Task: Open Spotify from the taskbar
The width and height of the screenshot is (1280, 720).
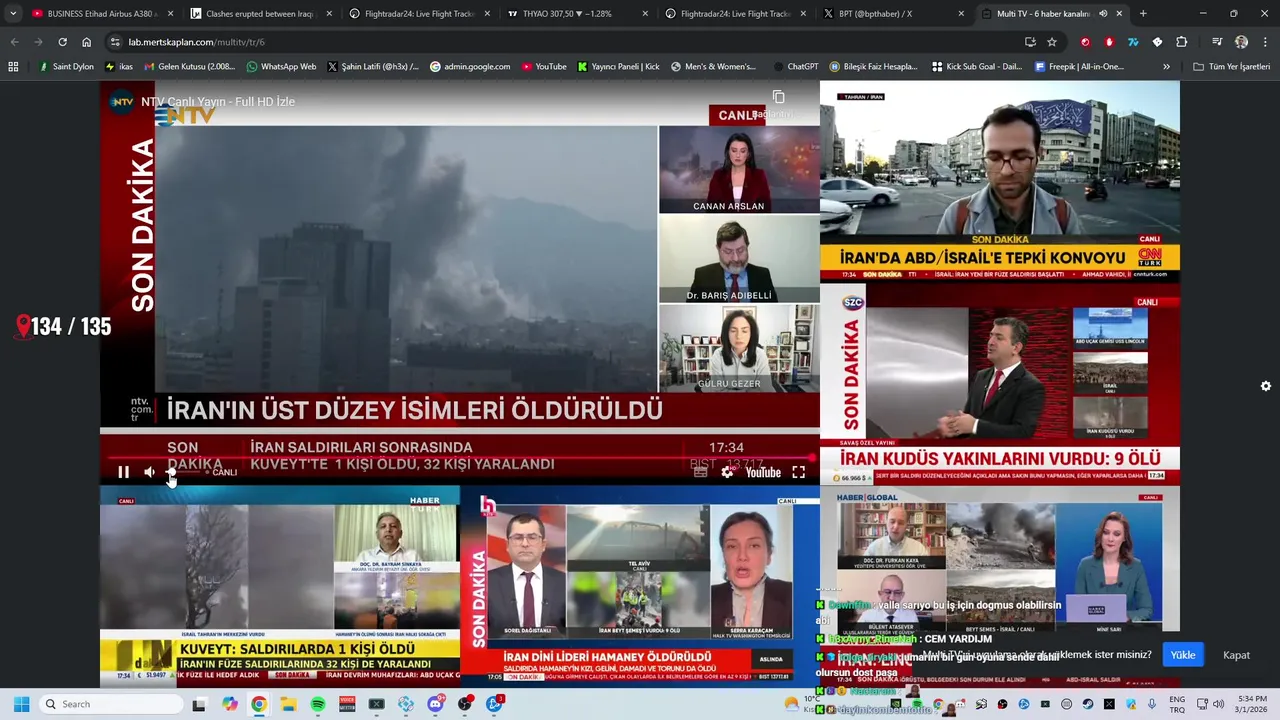Action: [x=317, y=704]
